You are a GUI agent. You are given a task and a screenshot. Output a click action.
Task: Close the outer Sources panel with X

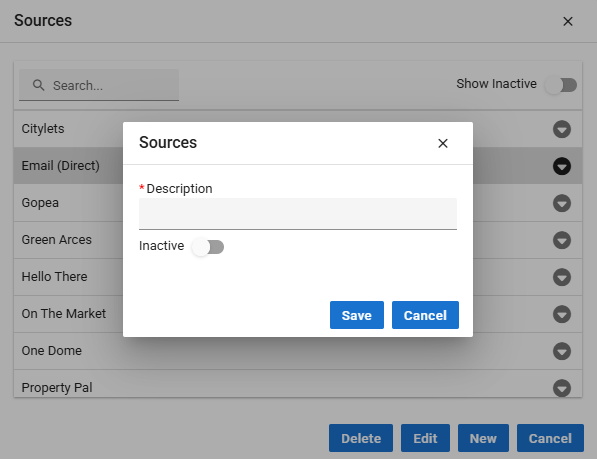pos(568,21)
